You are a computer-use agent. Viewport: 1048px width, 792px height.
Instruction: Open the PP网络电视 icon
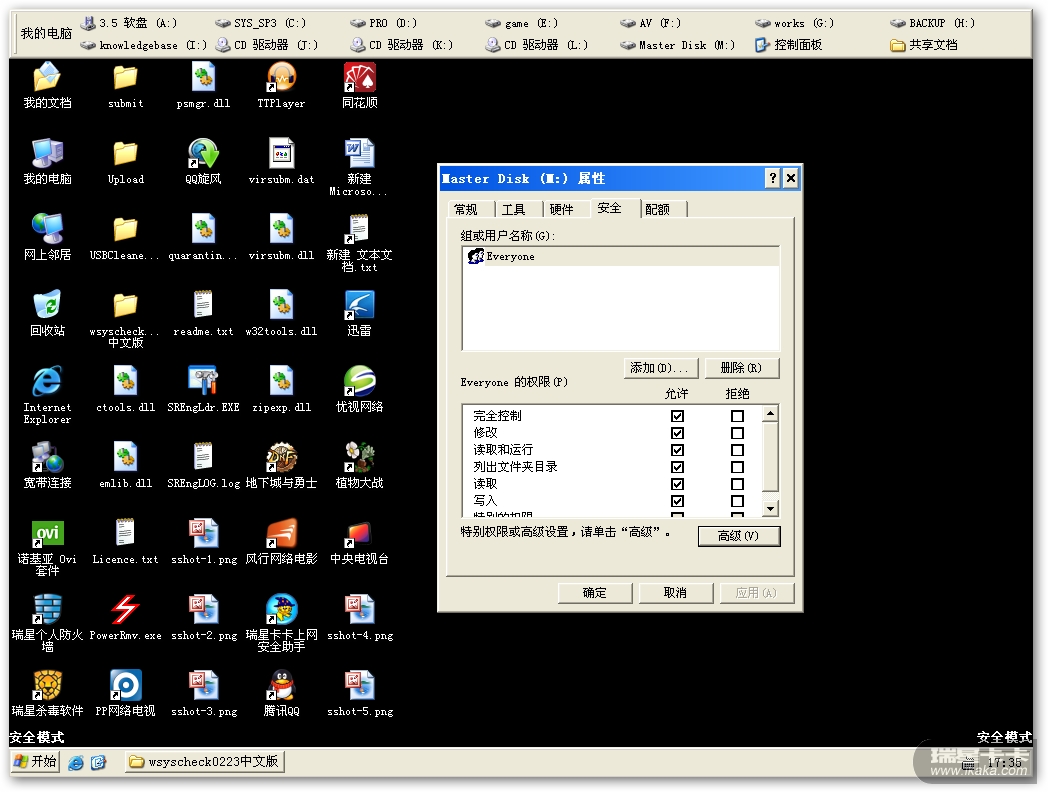(125, 686)
